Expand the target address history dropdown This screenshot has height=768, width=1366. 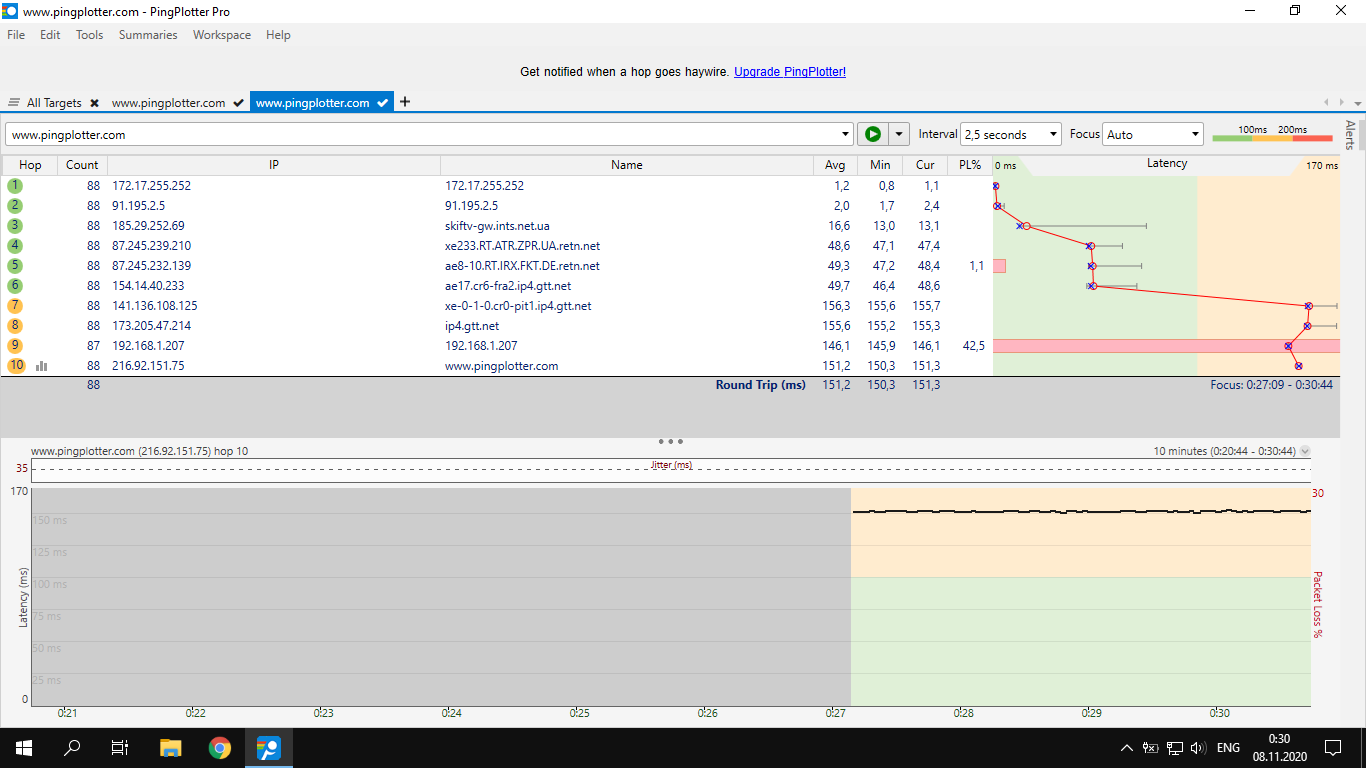click(x=846, y=134)
